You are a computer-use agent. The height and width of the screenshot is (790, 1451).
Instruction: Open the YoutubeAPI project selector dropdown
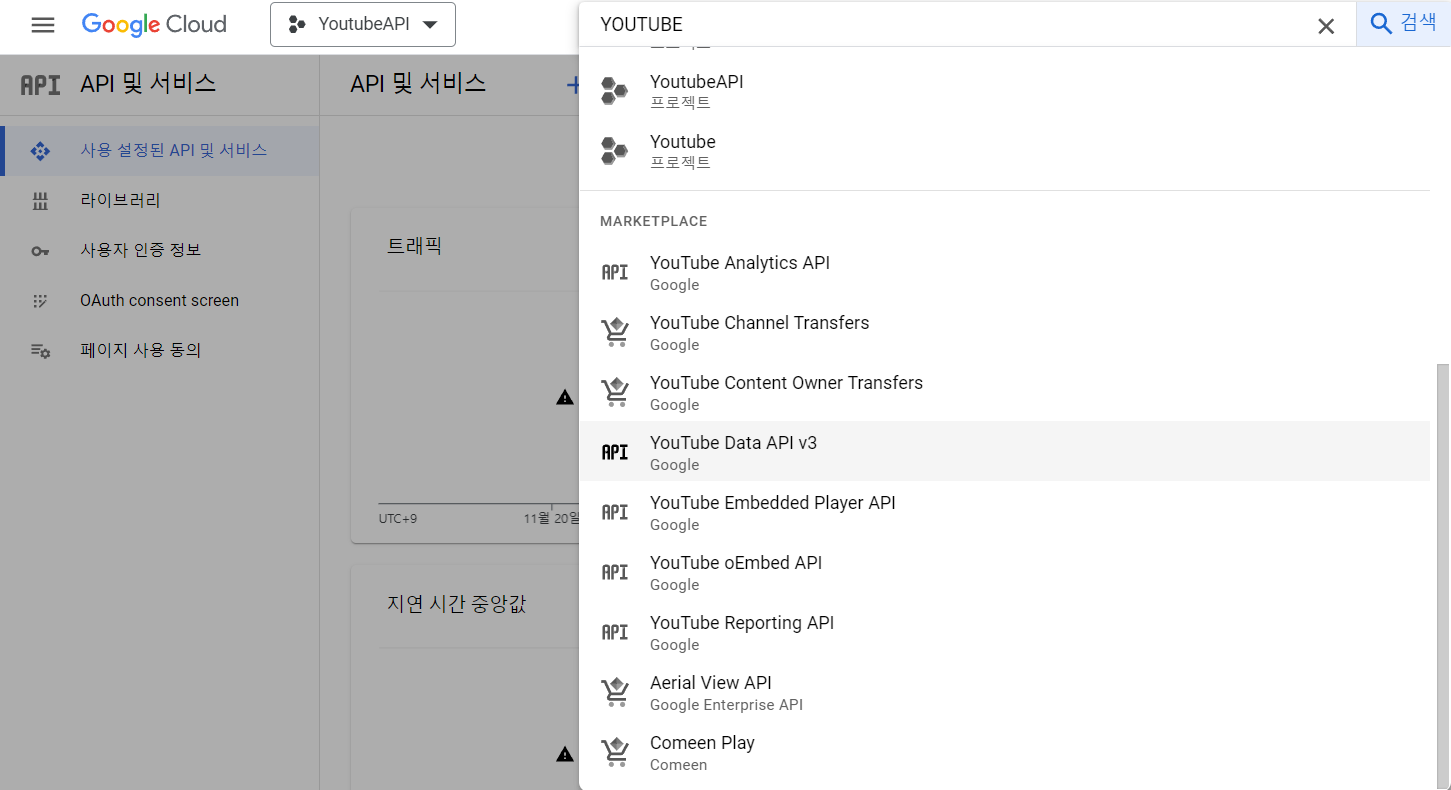[363, 25]
